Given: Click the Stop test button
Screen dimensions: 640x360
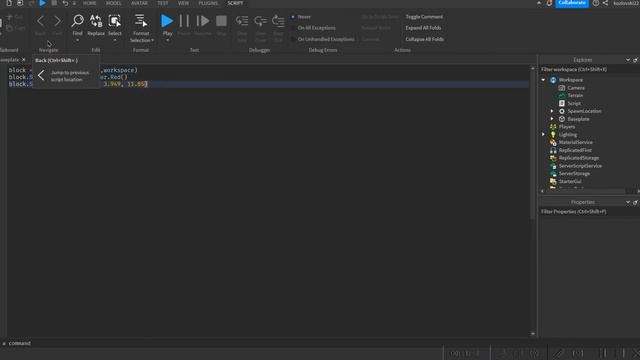Looking at the screenshot, I should (221, 20).
